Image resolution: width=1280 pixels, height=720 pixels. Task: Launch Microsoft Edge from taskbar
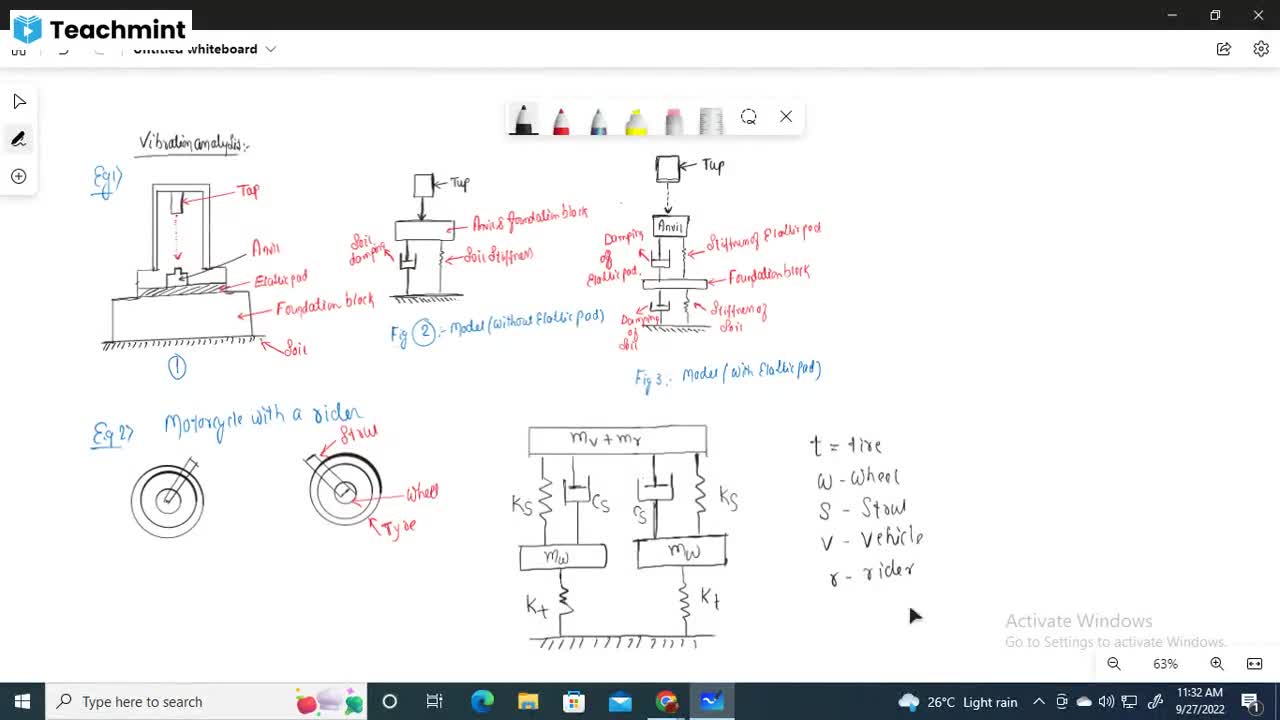pyautogui.click(x=482, y=702)
